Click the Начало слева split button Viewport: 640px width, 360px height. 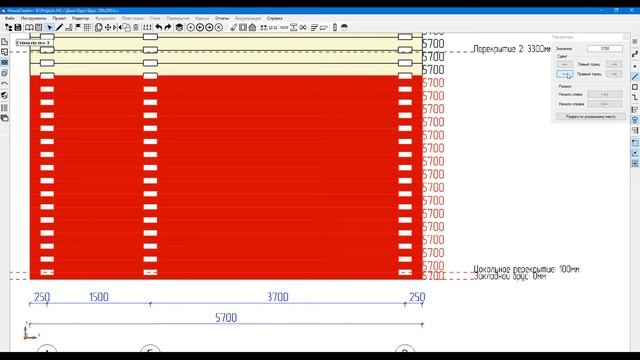coord(605,94)
